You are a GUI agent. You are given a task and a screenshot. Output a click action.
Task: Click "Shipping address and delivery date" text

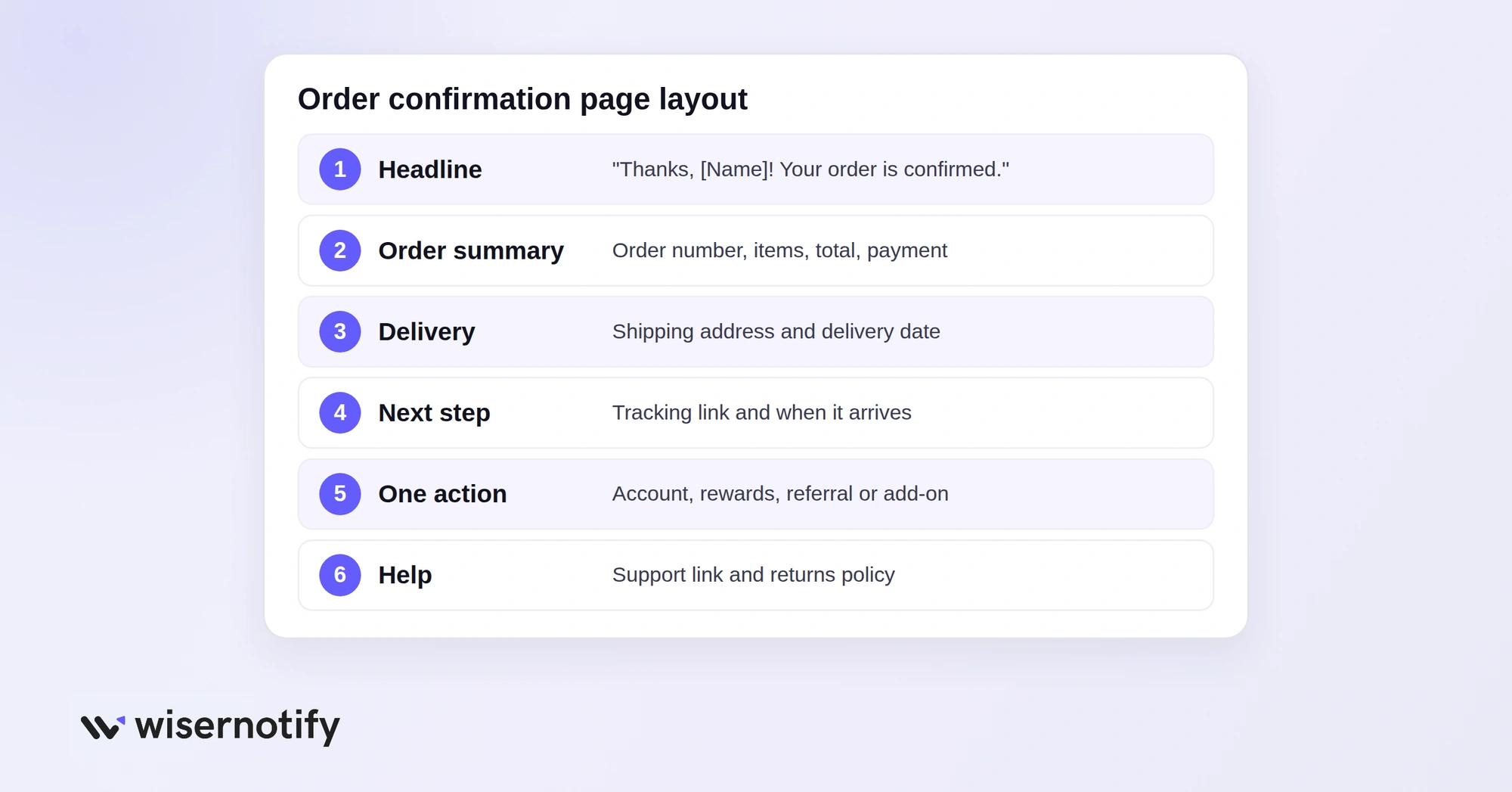(x=776, y=331)
